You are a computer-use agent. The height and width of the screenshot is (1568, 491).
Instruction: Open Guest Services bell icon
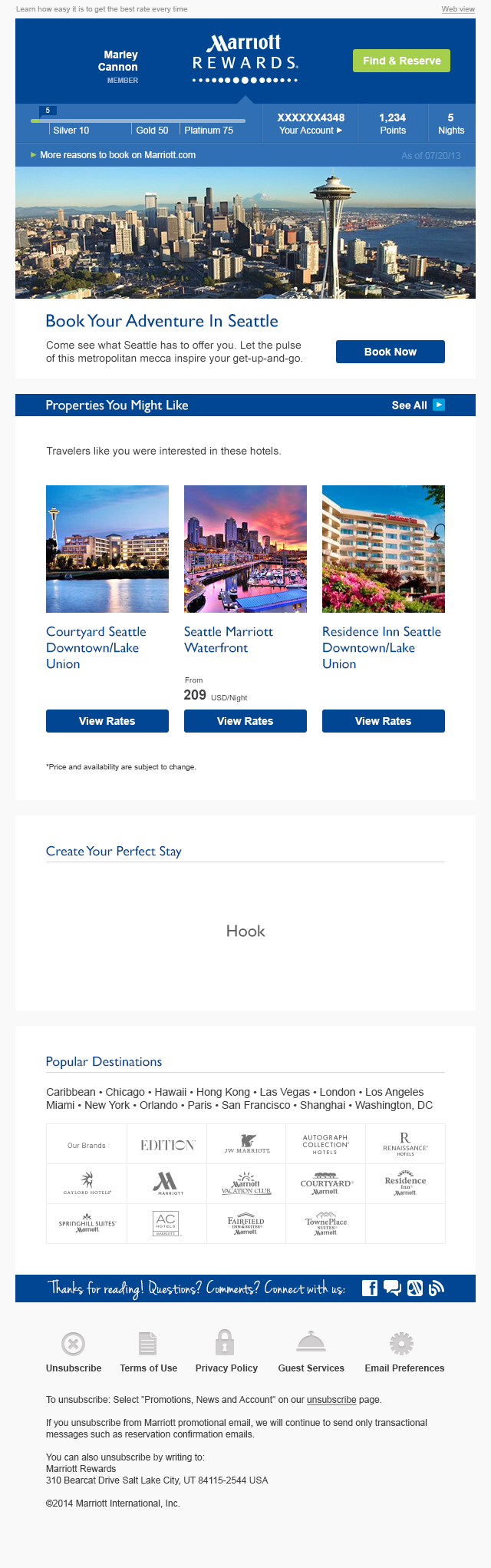[x=311, y=1341]
